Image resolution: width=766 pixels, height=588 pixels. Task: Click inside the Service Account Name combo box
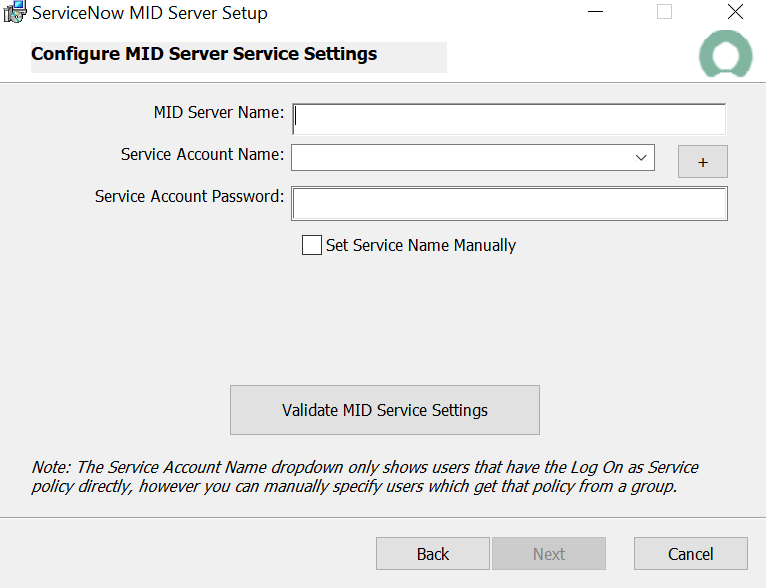[x=460, y=158]
